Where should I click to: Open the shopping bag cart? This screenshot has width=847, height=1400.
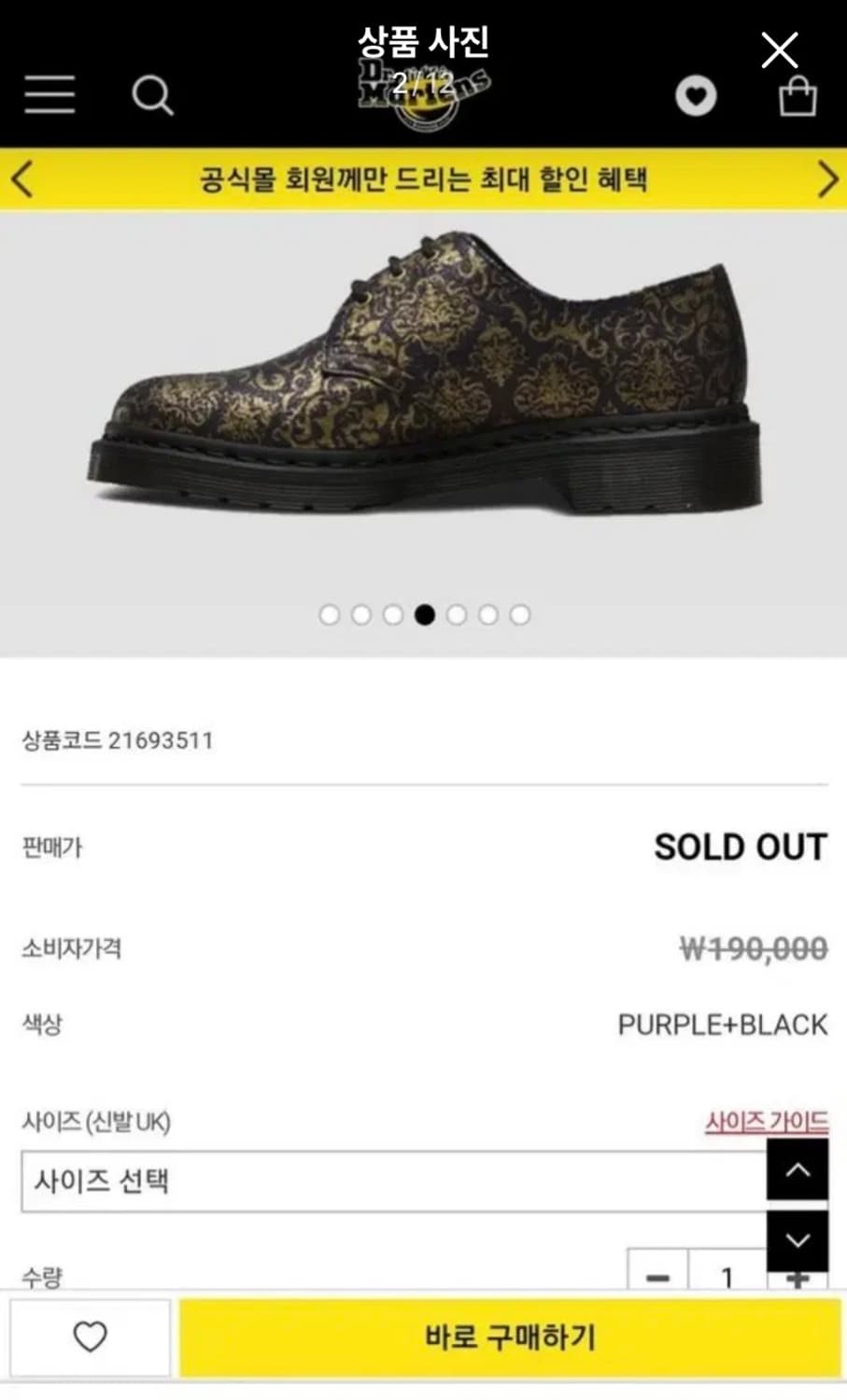798,96
